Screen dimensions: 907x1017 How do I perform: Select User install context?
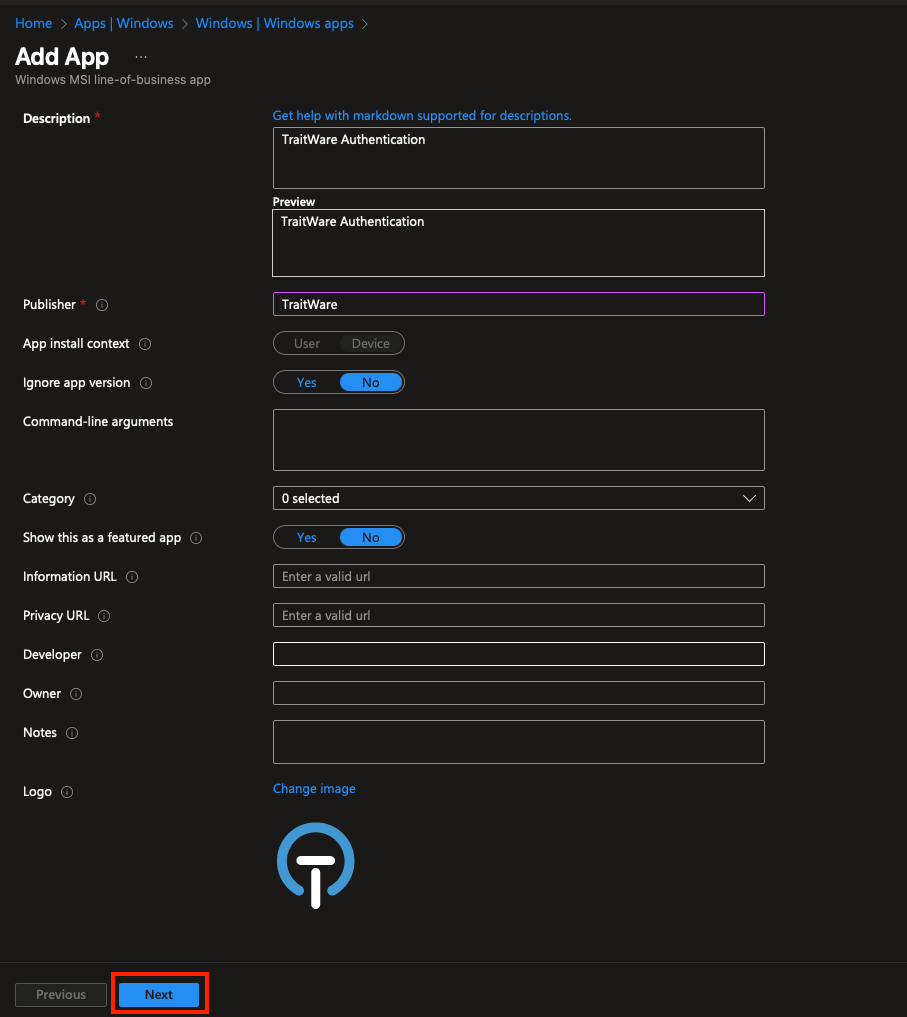[x=307, y=343]
